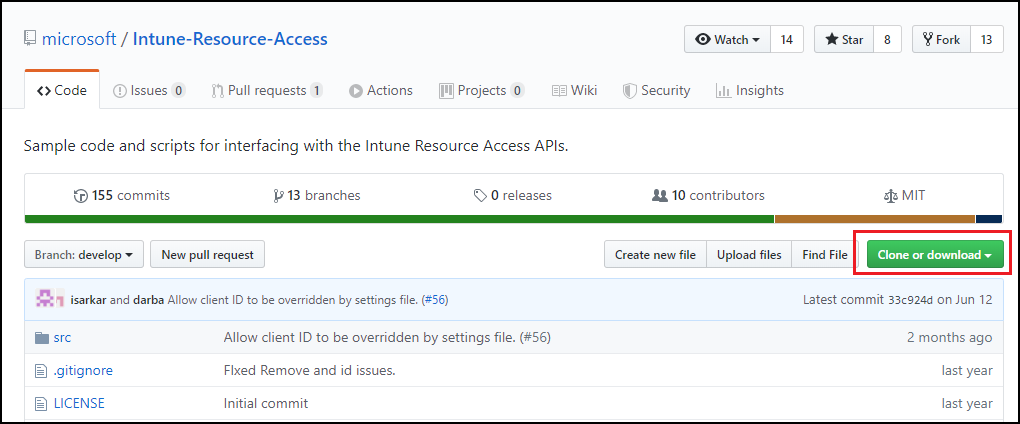The image size is (1020, 424).
Task: Open the Pull requests tab
Action: 266,90
